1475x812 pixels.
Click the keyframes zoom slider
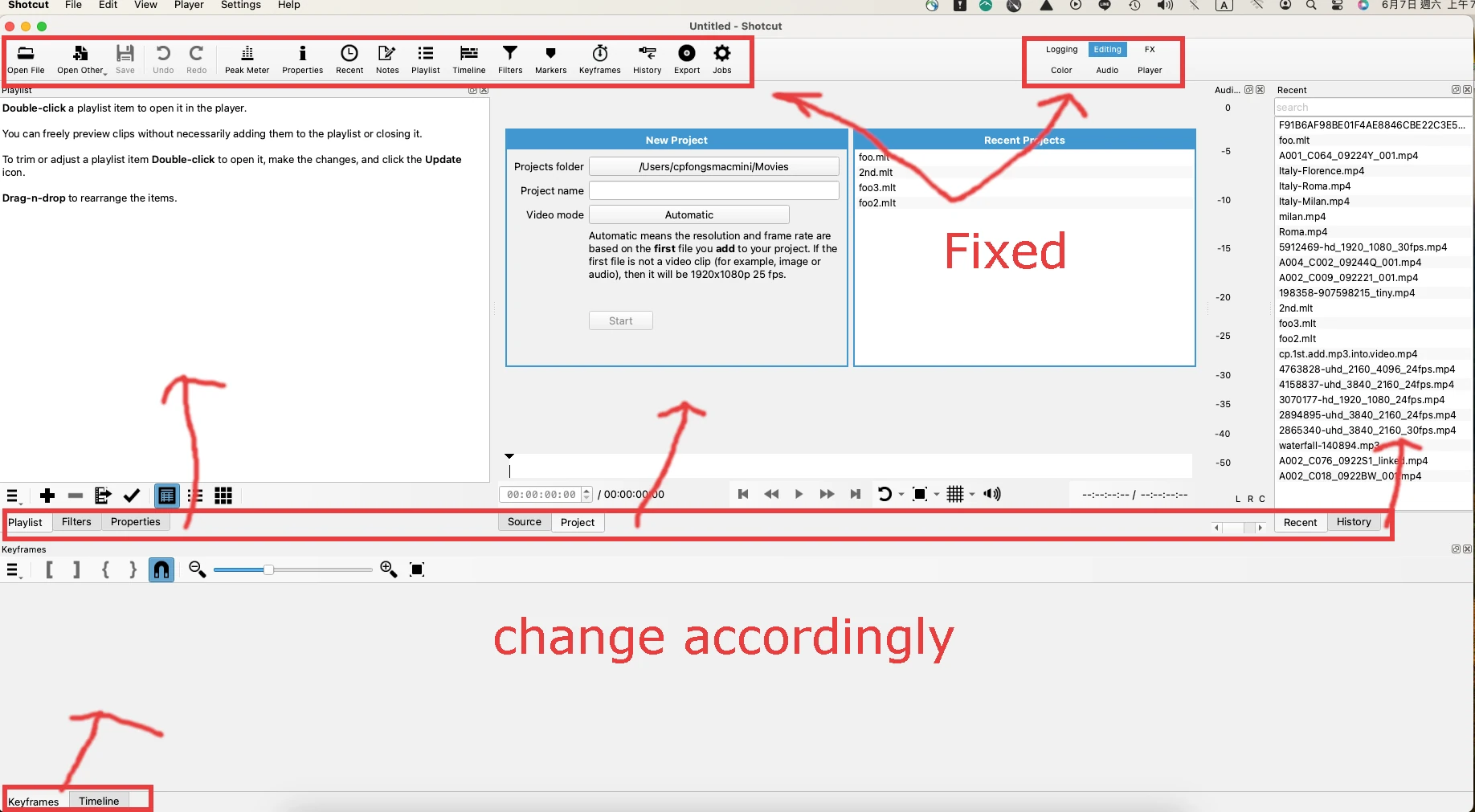(292, 569)
